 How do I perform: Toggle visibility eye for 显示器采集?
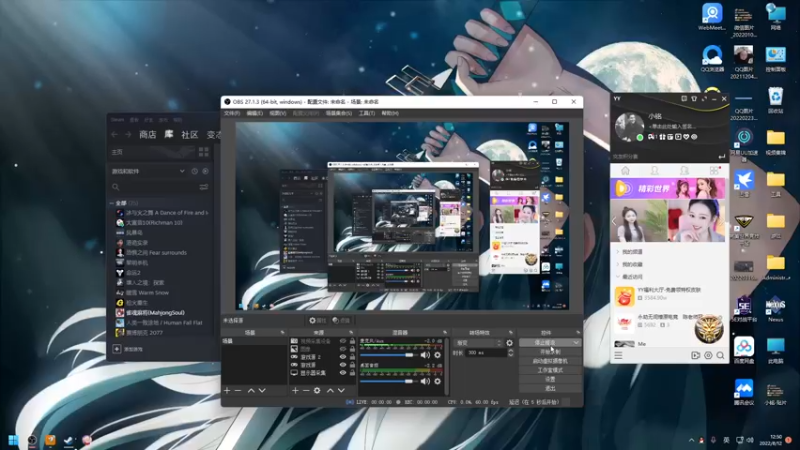[343, 373]
